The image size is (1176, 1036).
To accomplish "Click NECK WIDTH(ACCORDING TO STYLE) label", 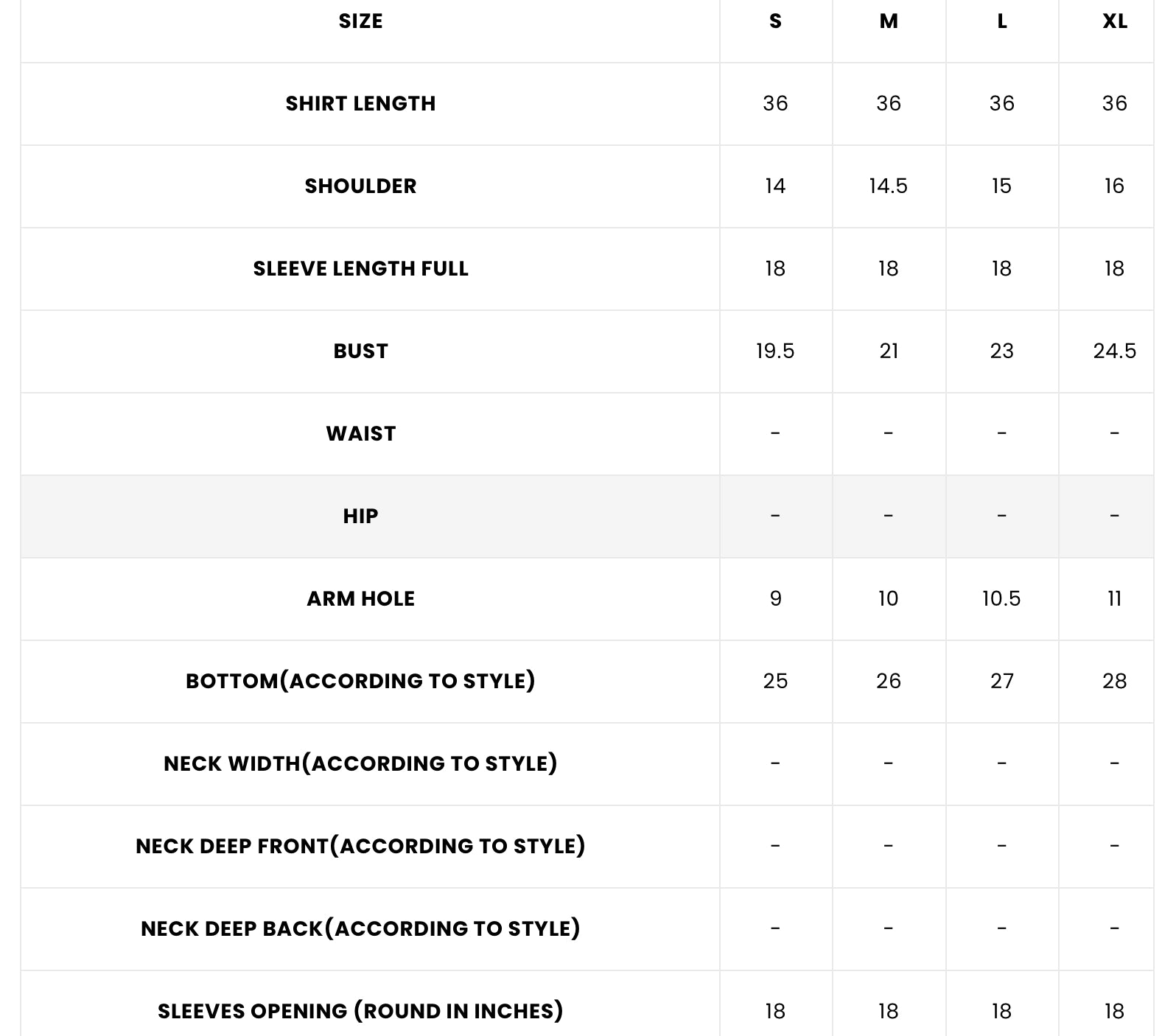I will click(x=360, y=763).
